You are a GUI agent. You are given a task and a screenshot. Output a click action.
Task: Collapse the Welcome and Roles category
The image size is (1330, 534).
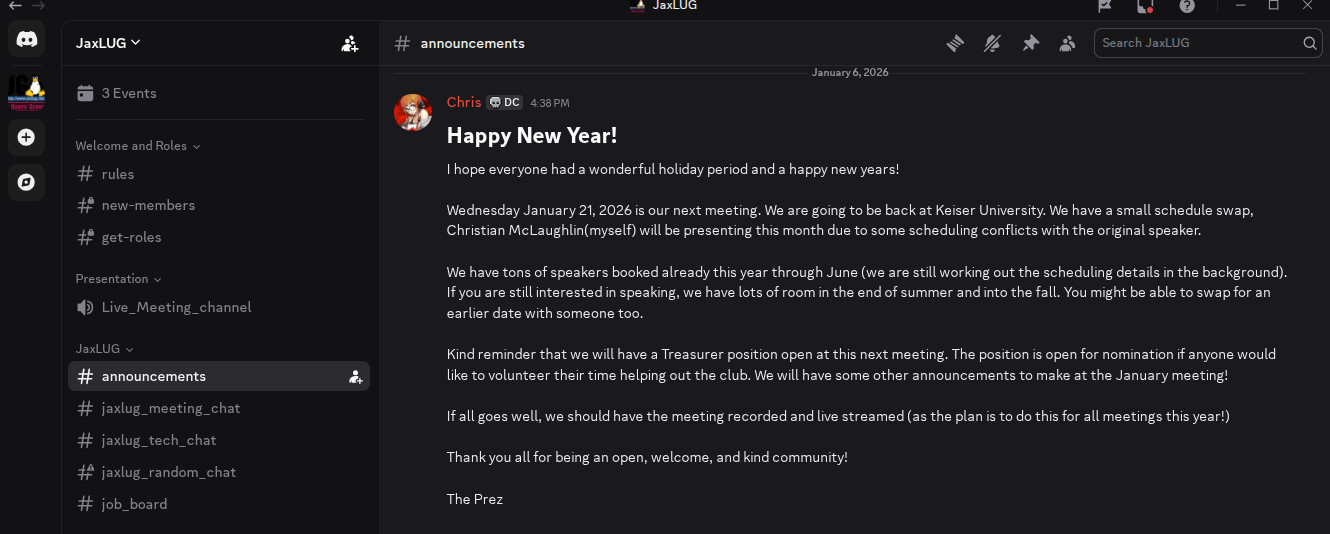tap(137, 146)
